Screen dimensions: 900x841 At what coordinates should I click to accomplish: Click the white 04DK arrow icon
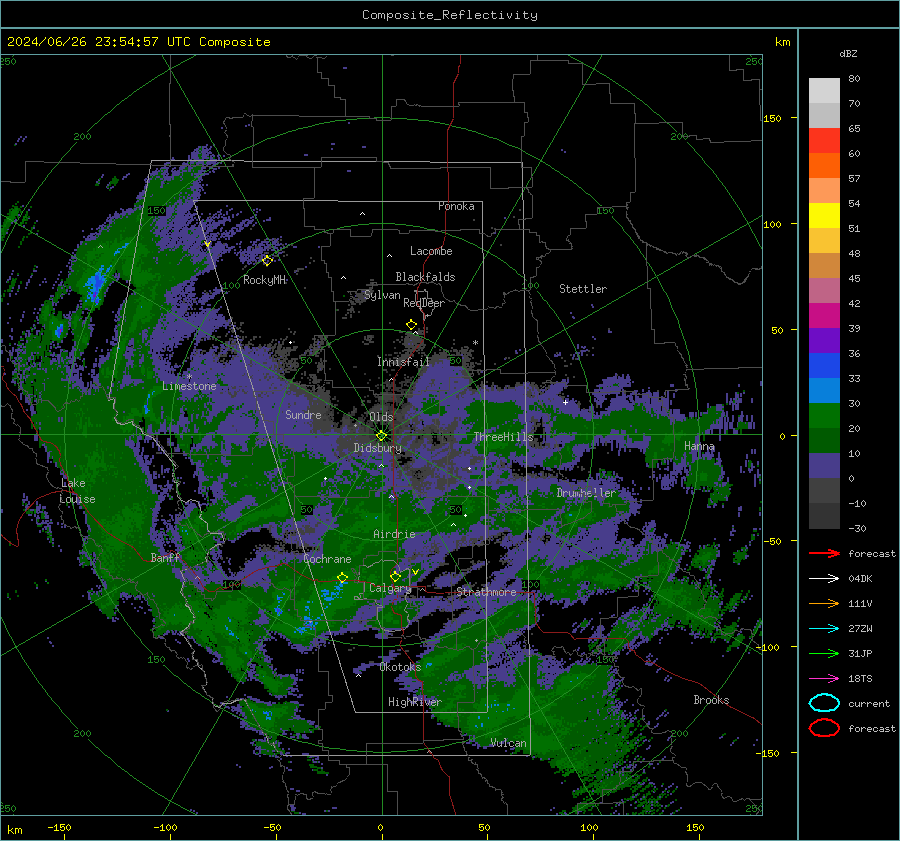click(x=824, y=578)
